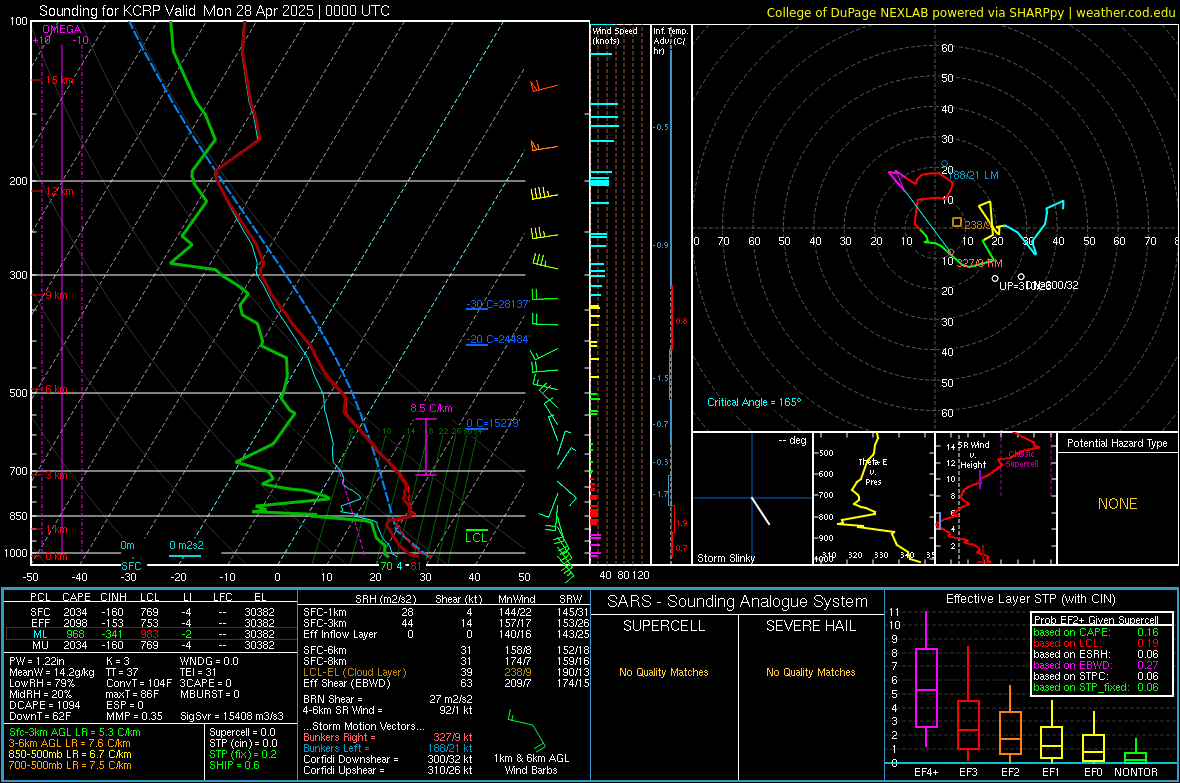This screenshot has height=783, width=1180.
Task: Click the DCAPE = 1094 value
Action: point(44,705)
